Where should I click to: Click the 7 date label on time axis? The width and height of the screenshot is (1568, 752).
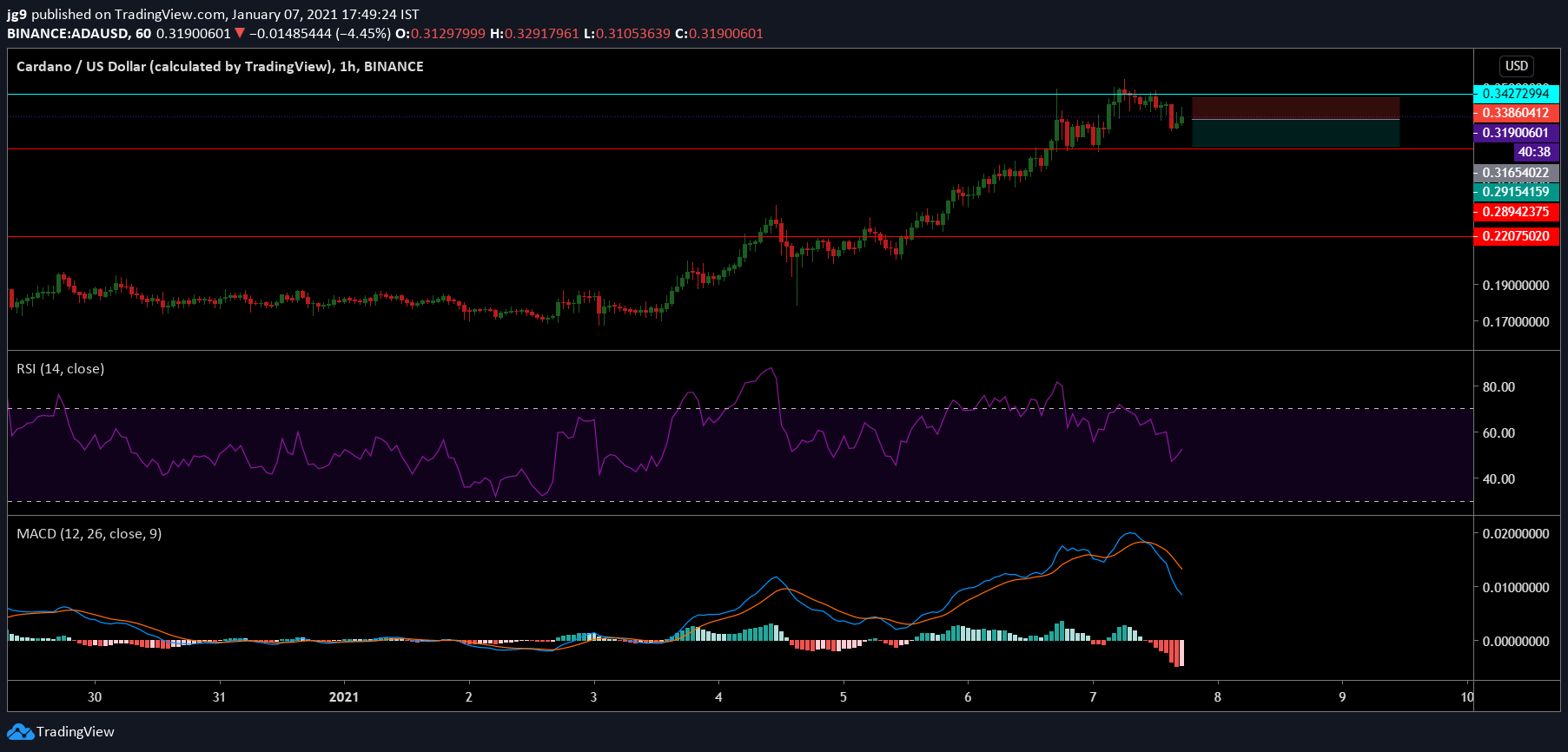coord(1093,697)
